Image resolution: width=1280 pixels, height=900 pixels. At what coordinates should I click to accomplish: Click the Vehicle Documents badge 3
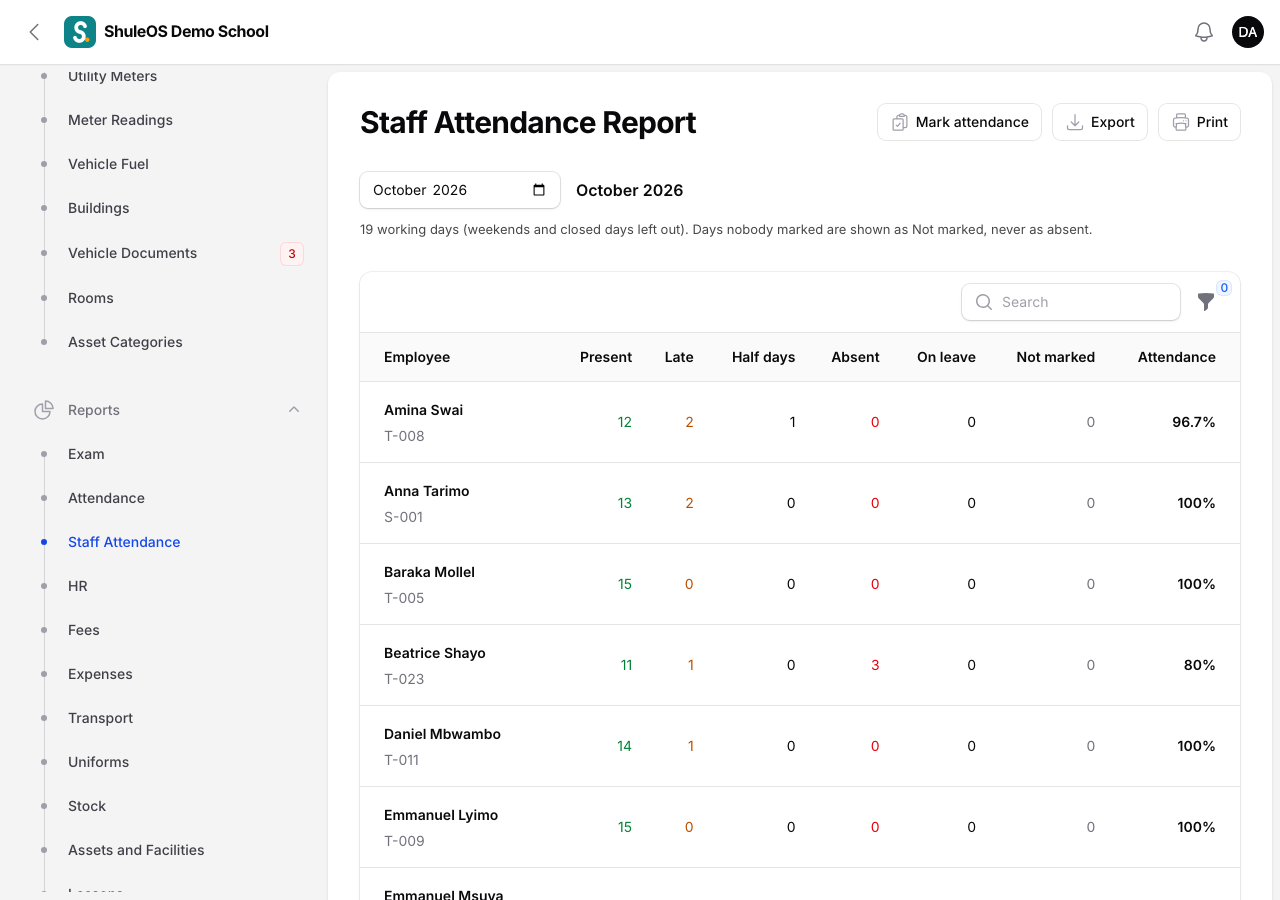[292, 253]
